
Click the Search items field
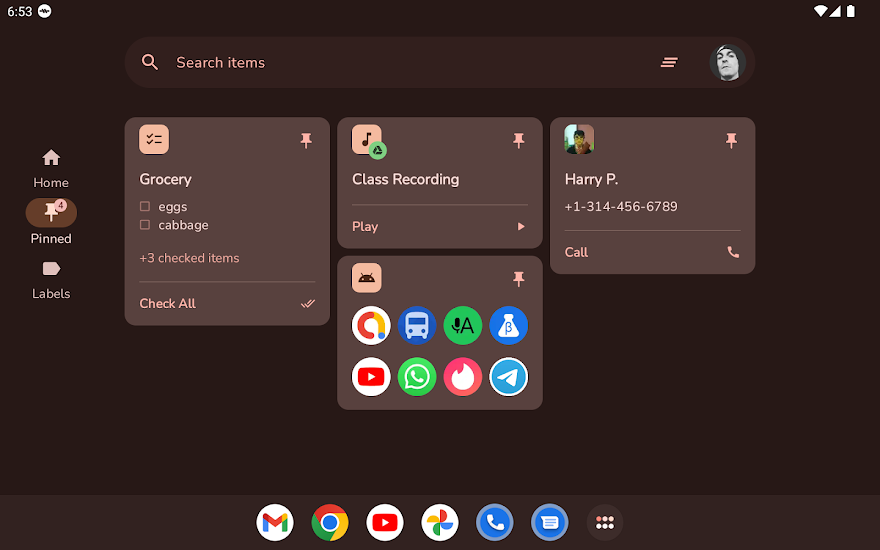[400, 62]
